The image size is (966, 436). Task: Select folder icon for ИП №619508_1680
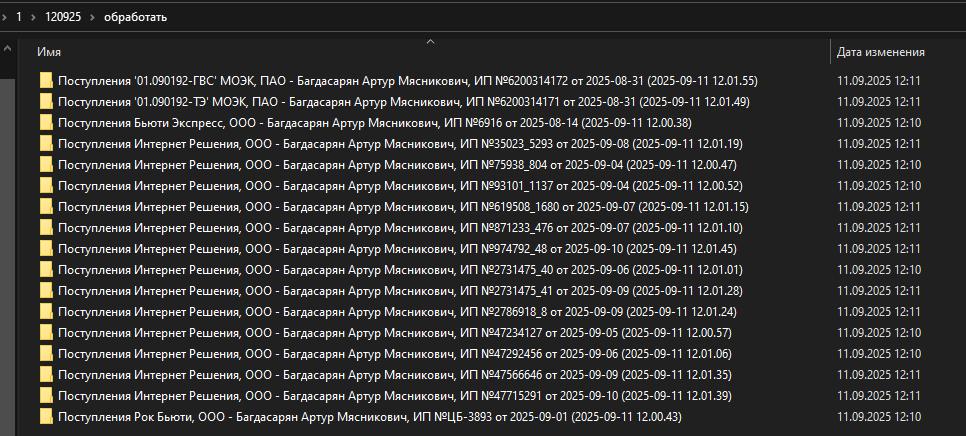(46, 206)
